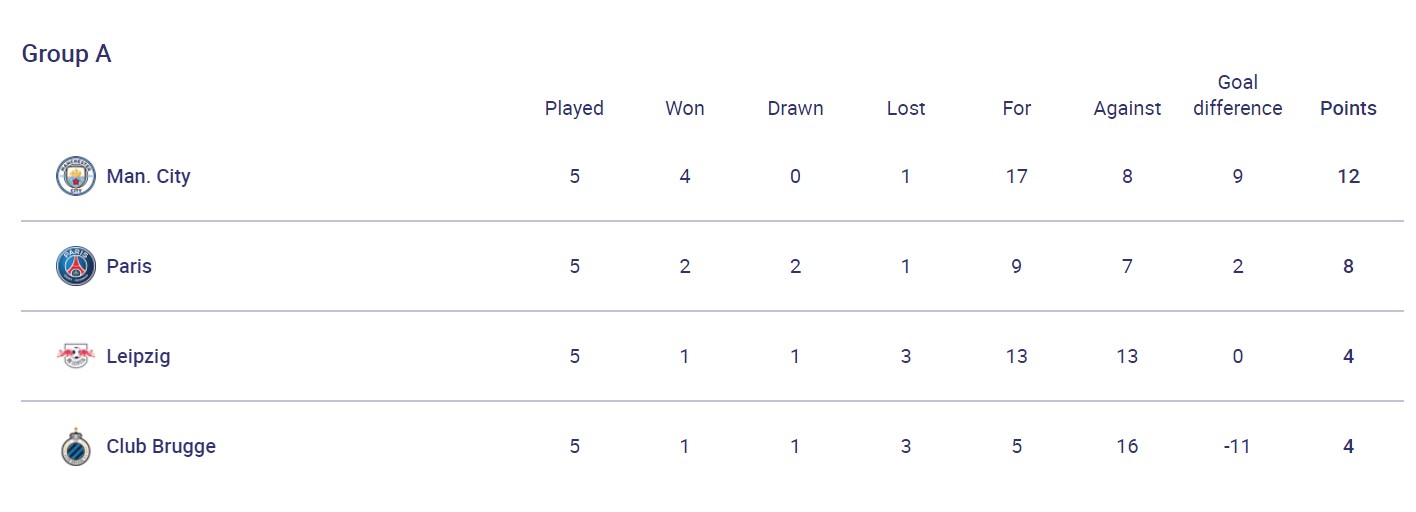The image size is (1416, 512).
Task: Click the Played column header
Action: pos(574,108)
